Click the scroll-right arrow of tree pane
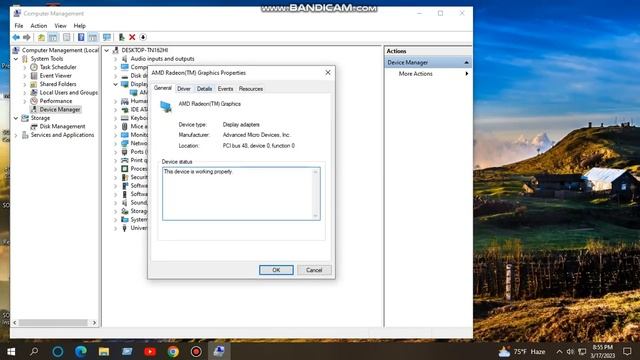The width and height of the screenshot is (640, 360). pyautogui.click(x=94, y=322)
